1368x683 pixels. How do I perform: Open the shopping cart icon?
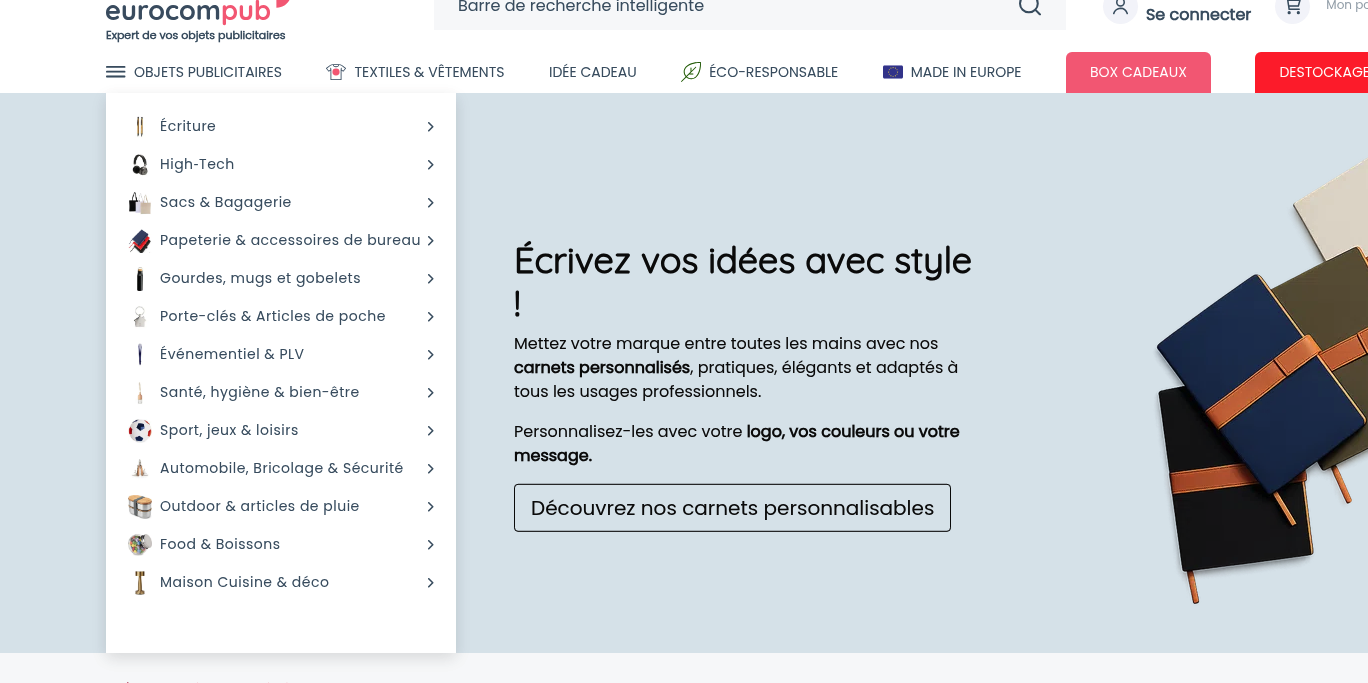[1293, 9]
